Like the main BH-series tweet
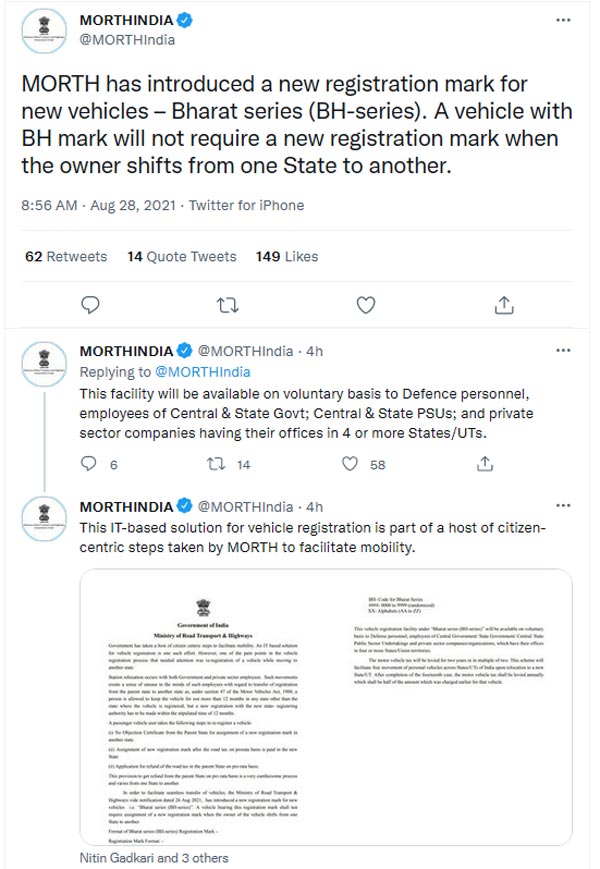Viewport: 600px width, 869px height. pos(367,305)
